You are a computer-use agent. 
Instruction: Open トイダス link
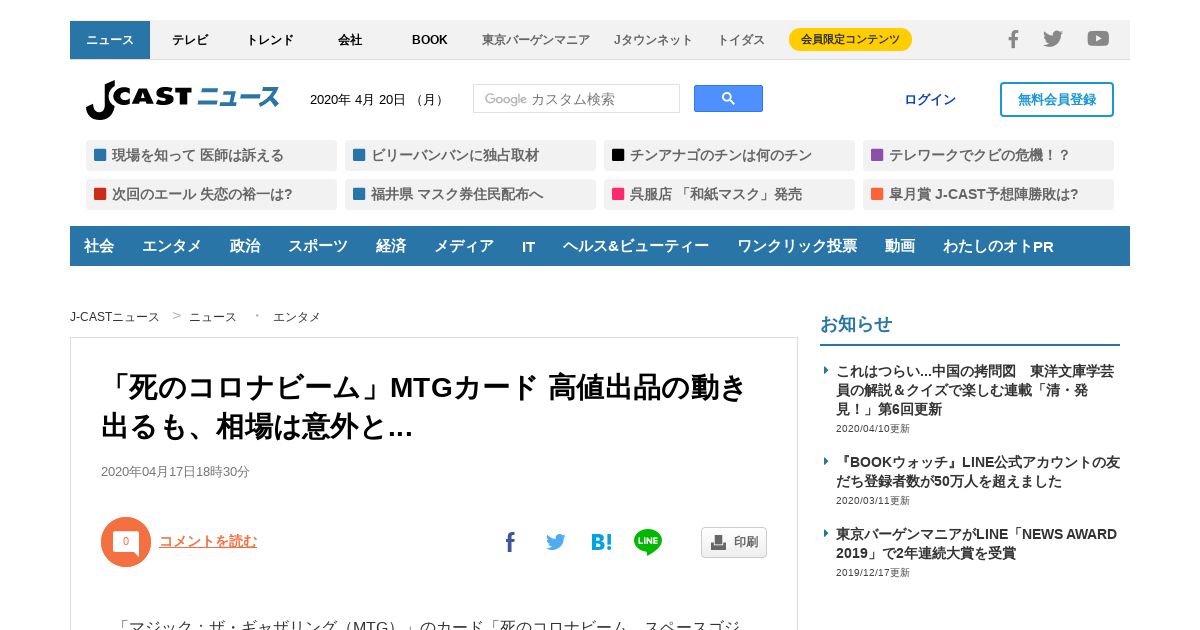(741, 40)
